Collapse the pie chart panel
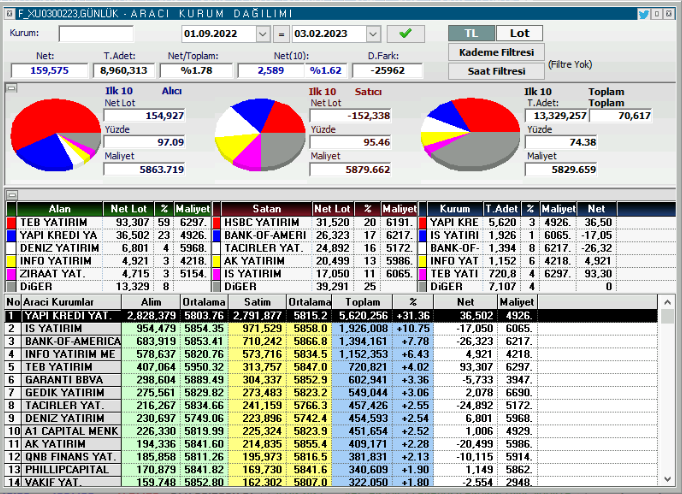682x494 pixels. (x=11, y=88)
